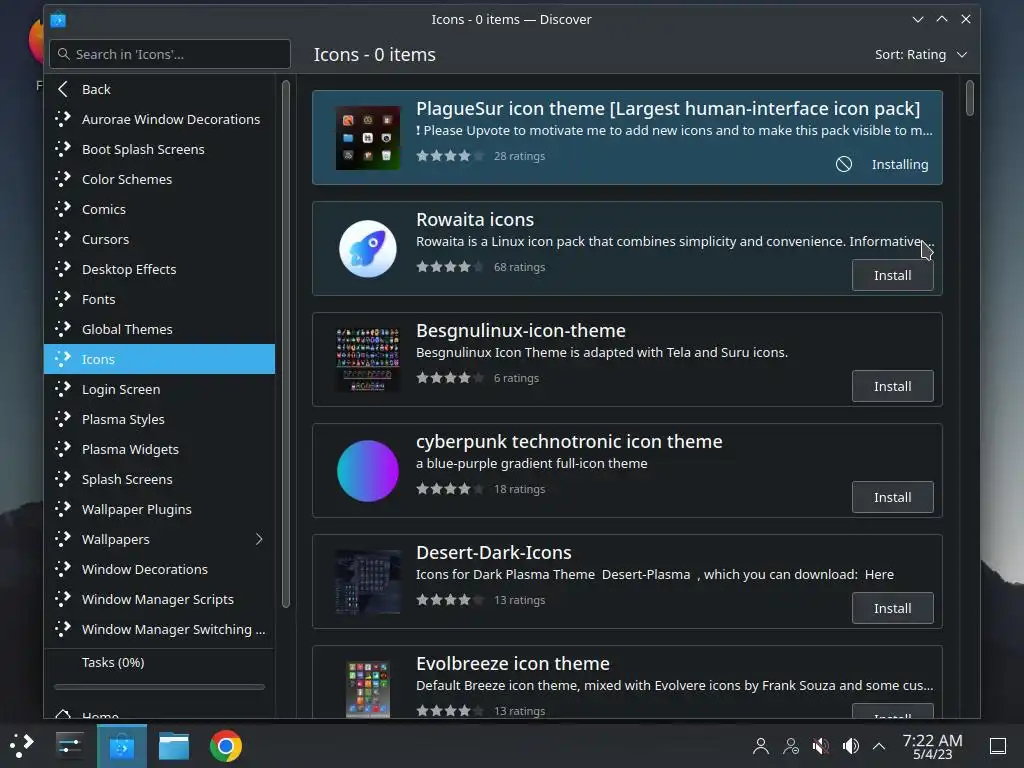The height and width of the screenshot is (768, 1024).
Task: Open the Evolbreeze icon theme title
Action: pyautogui.click(x=513, y=664)
